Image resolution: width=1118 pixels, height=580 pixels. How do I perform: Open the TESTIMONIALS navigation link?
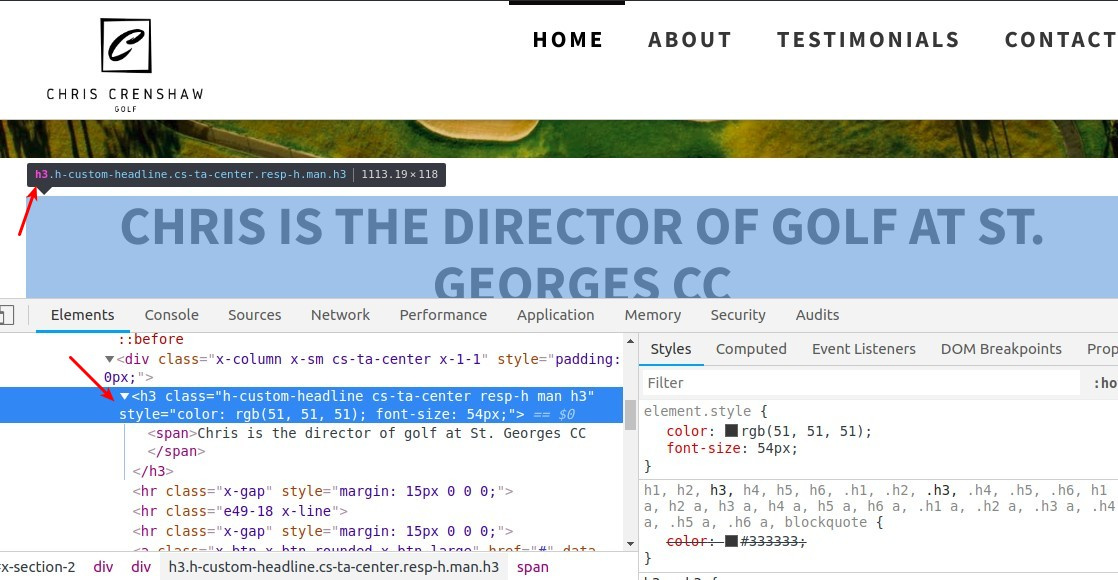tap(868, 39)
